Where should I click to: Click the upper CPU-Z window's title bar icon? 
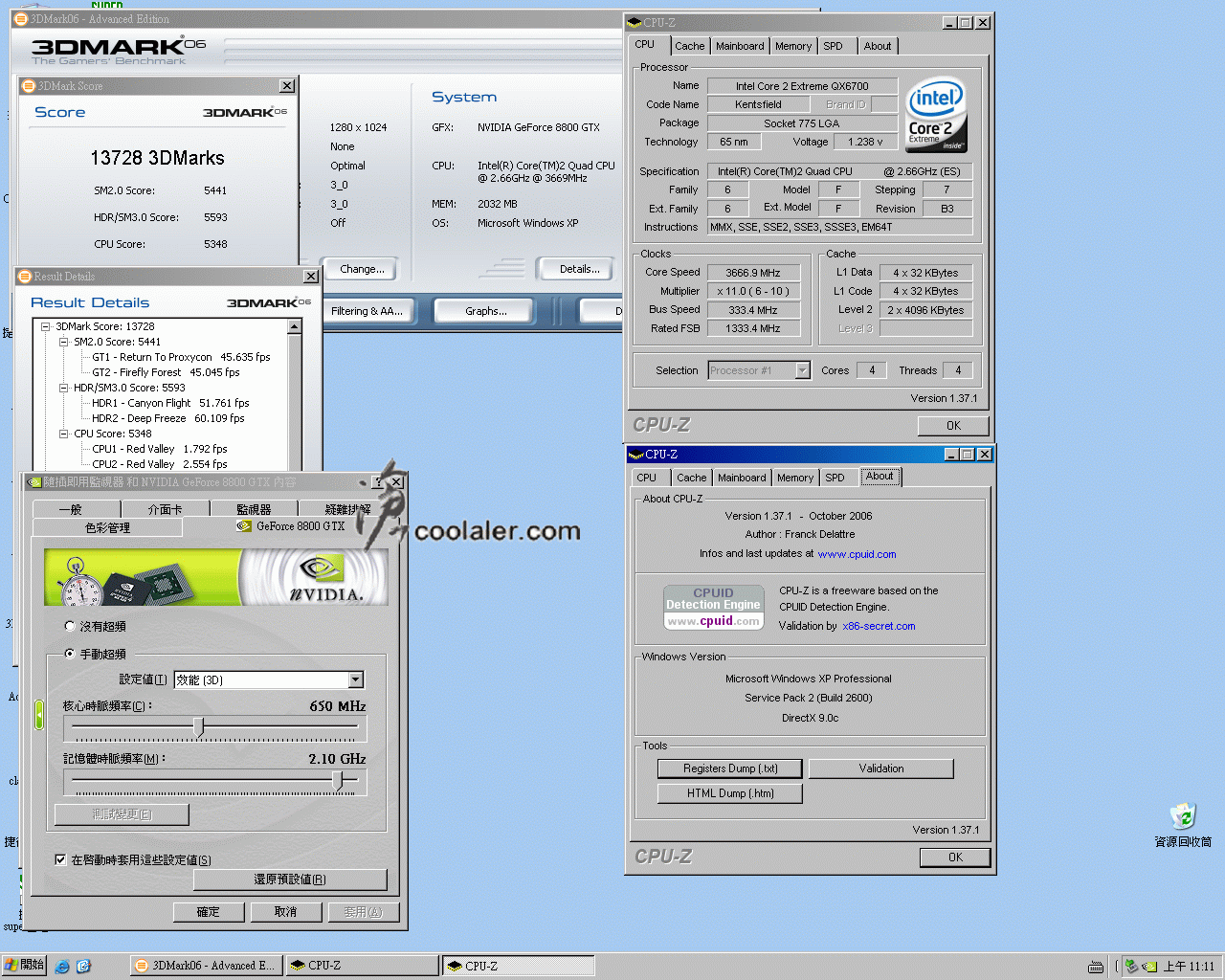pyautogui.click(x=635, y=22)
